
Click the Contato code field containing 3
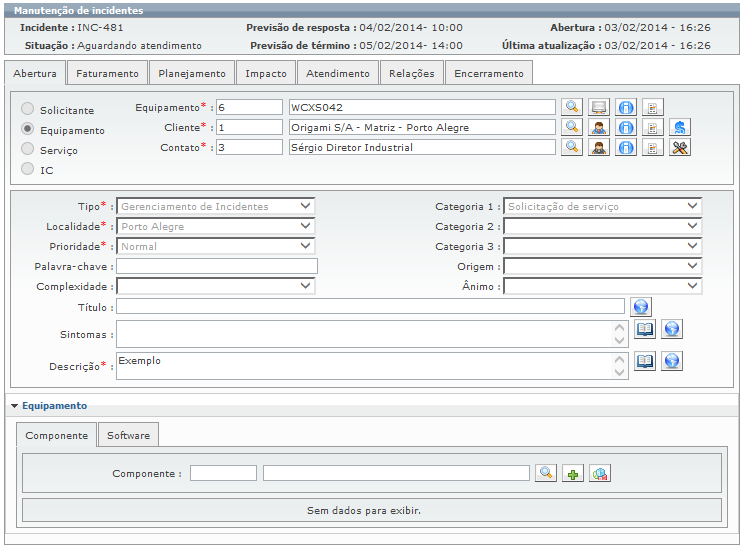250,147
